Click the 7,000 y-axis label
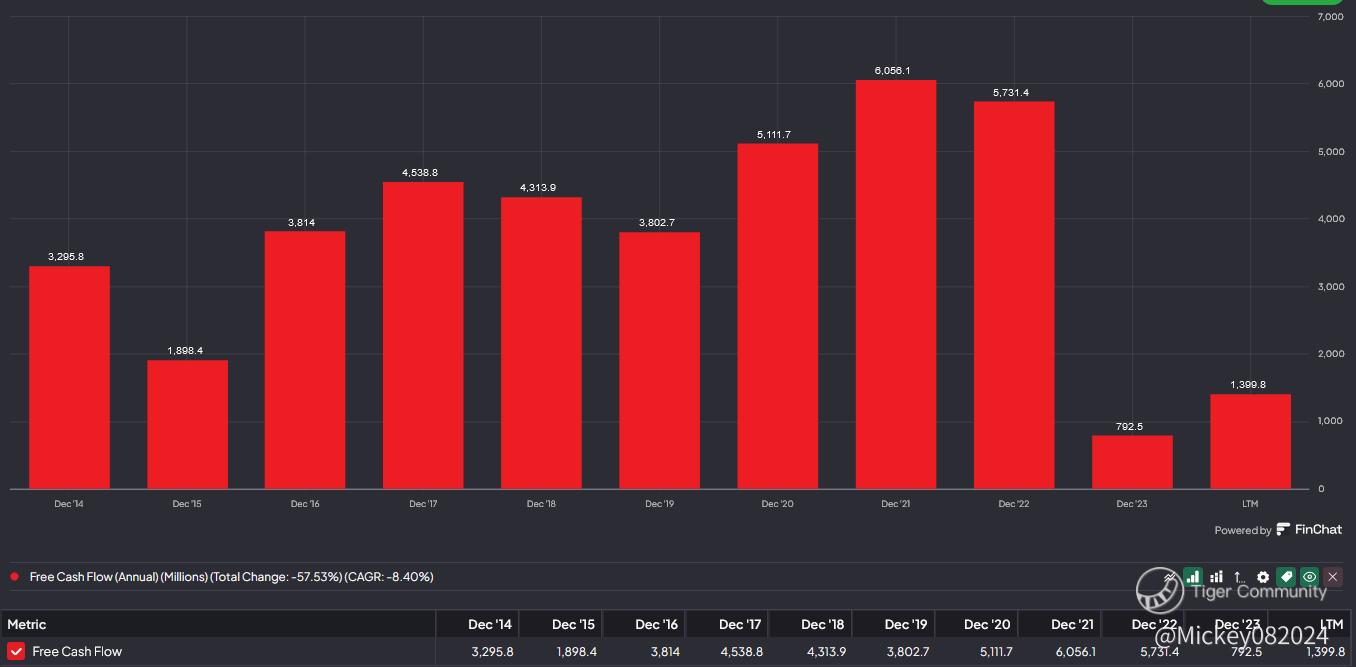This screenshot has width=1356, height=667. point(1330,17)
